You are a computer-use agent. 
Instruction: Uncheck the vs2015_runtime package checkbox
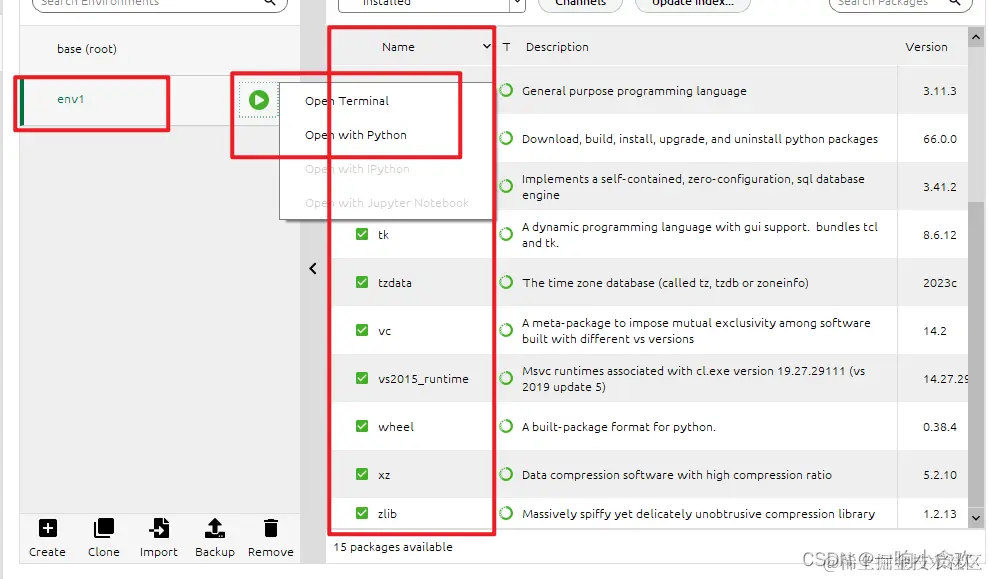click(x=362, y=378)
